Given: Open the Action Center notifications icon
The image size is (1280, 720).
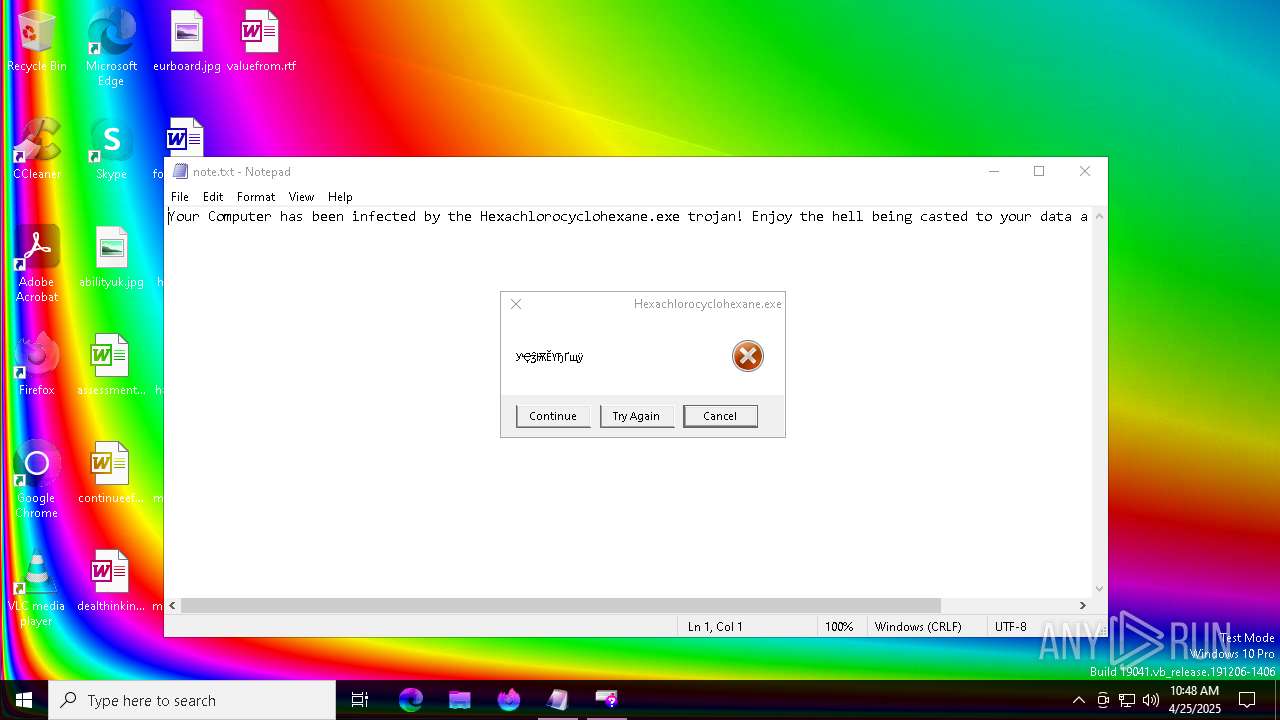Looking at the screenshot, I should click(1247, 700).
